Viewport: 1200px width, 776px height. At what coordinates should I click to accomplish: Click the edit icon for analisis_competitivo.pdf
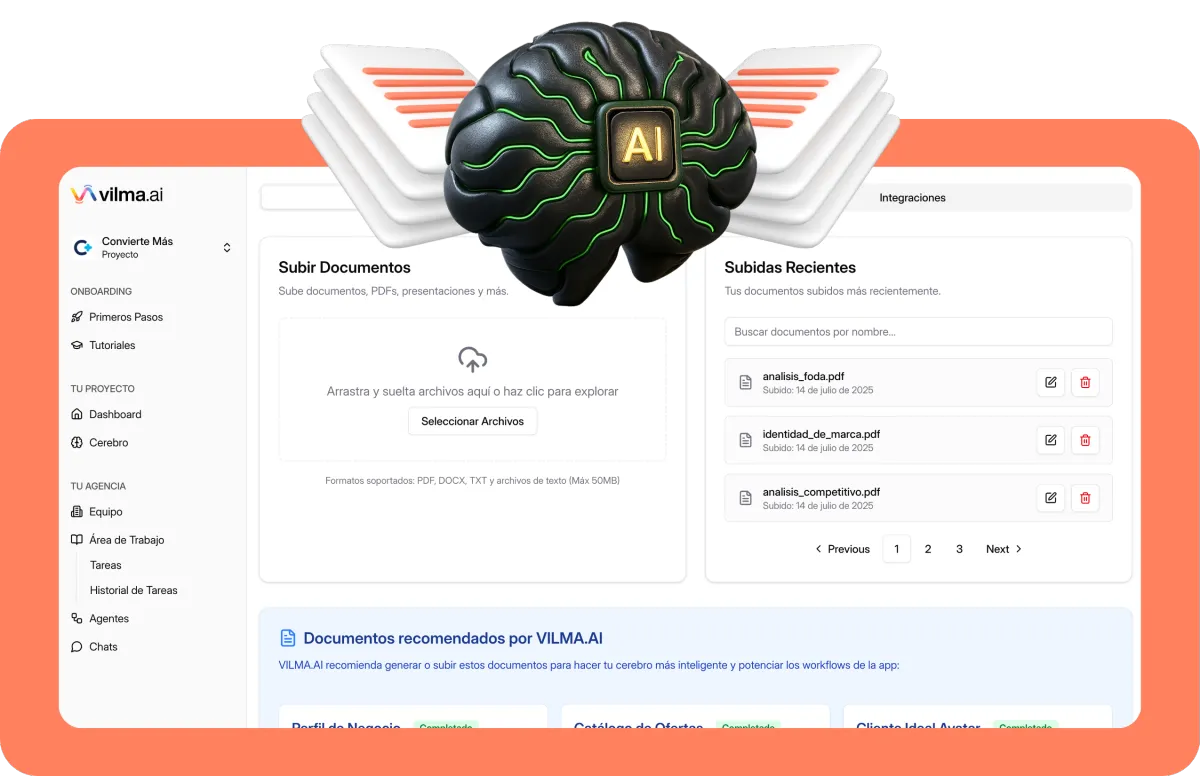(x=1050, y=498)
